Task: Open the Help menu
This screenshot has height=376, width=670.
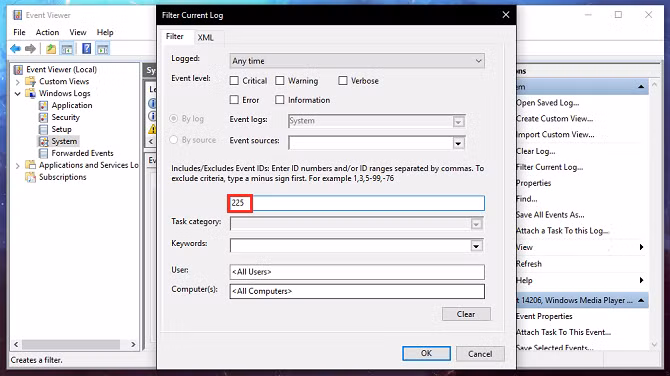Action: tap(105, 32)
